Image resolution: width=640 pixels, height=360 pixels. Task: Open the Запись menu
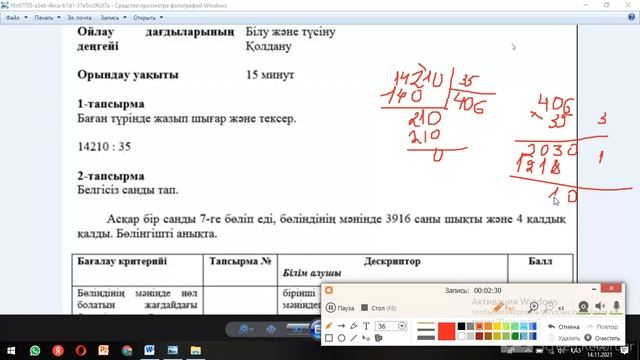pyautogui.click(x=113, y=18)
